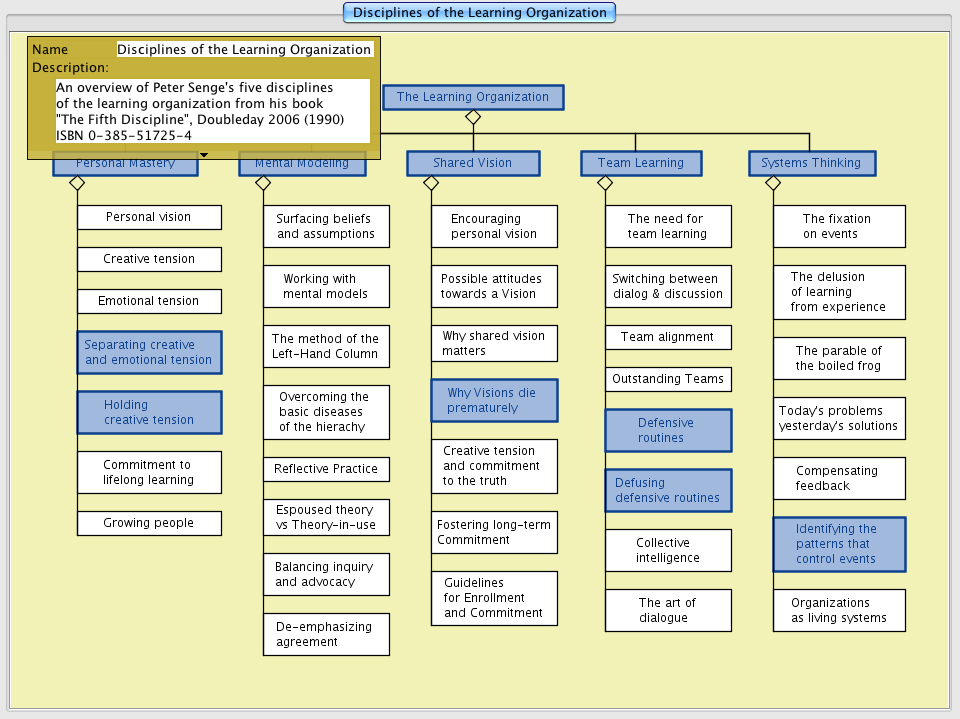Select the Balancing inquiry and advocacy box

pos(326,574)
